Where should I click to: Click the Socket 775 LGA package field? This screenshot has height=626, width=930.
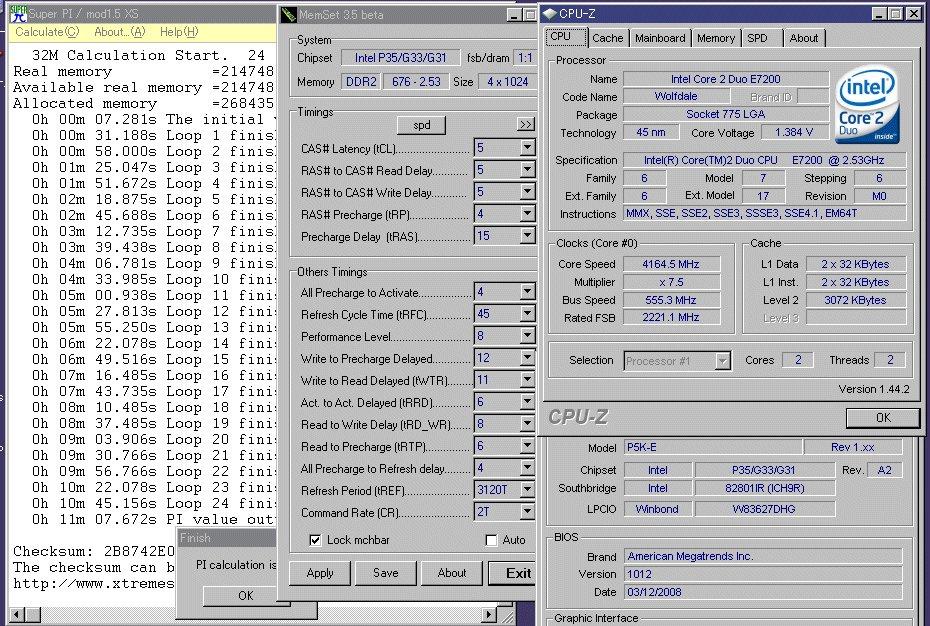point(725,114)
